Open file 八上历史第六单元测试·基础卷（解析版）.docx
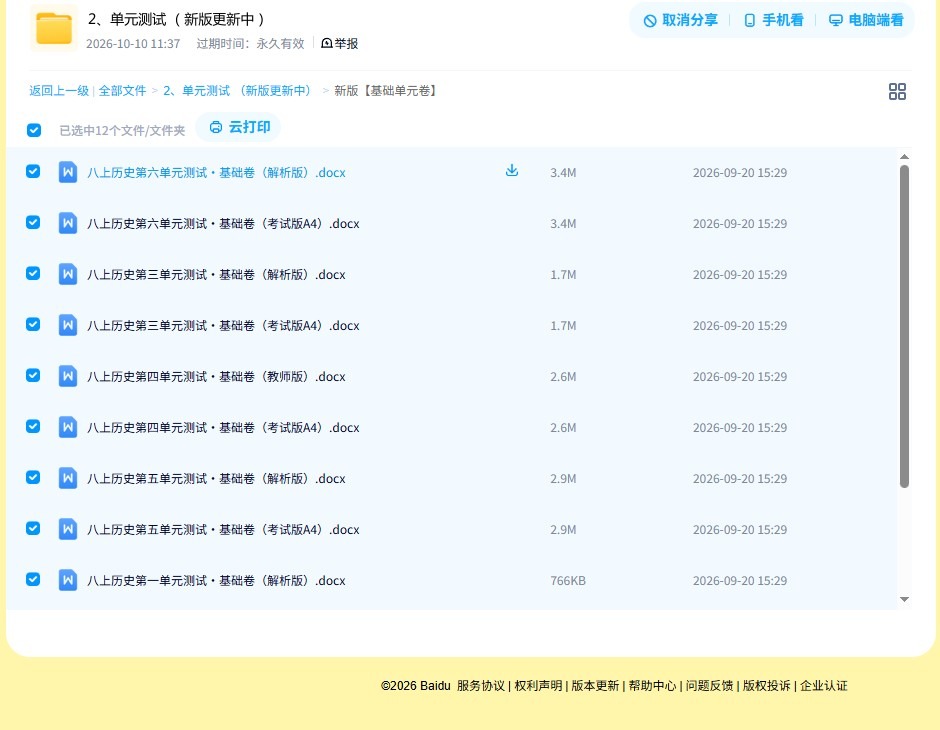This screenshot has height=730, width=940. tap(216, 173)
